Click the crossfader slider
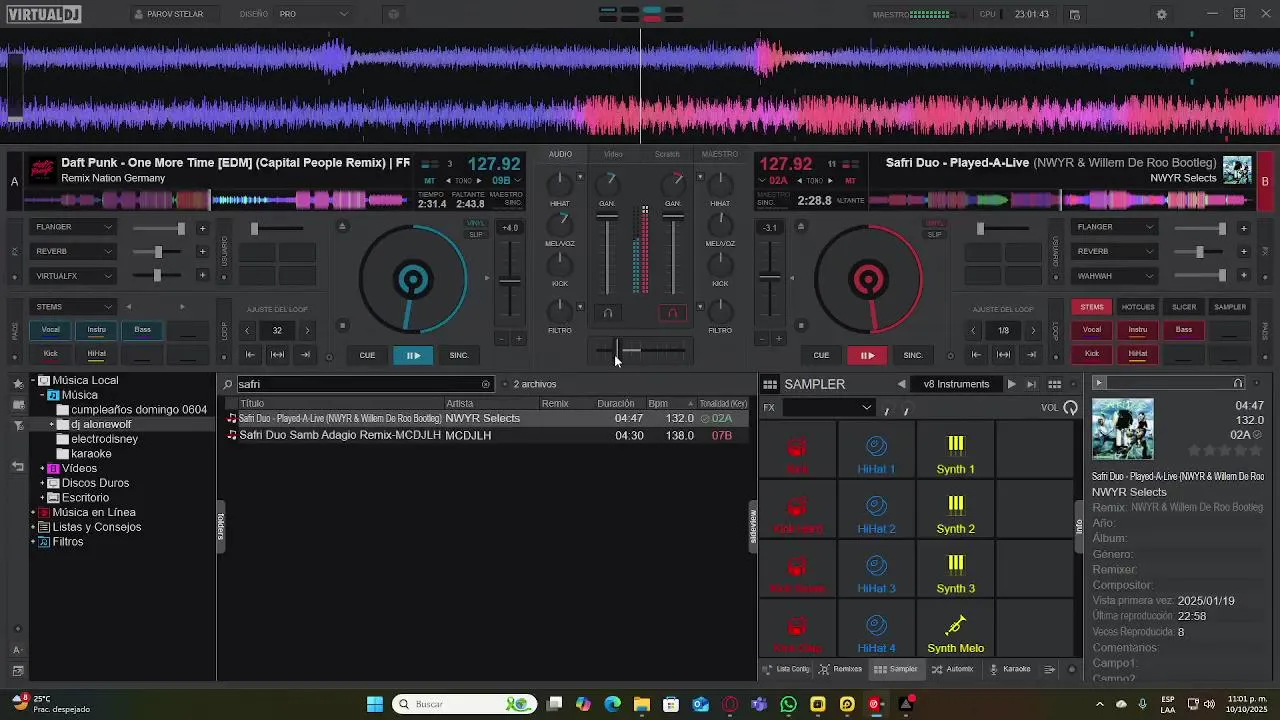The image size is (1280, 720). tap(640, 350)
